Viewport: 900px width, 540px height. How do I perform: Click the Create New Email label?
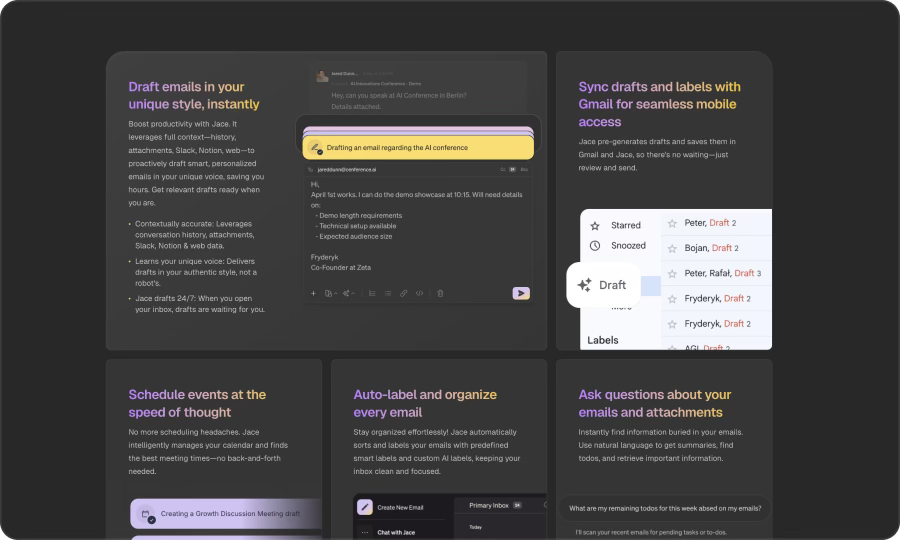(x=400, y=507)
